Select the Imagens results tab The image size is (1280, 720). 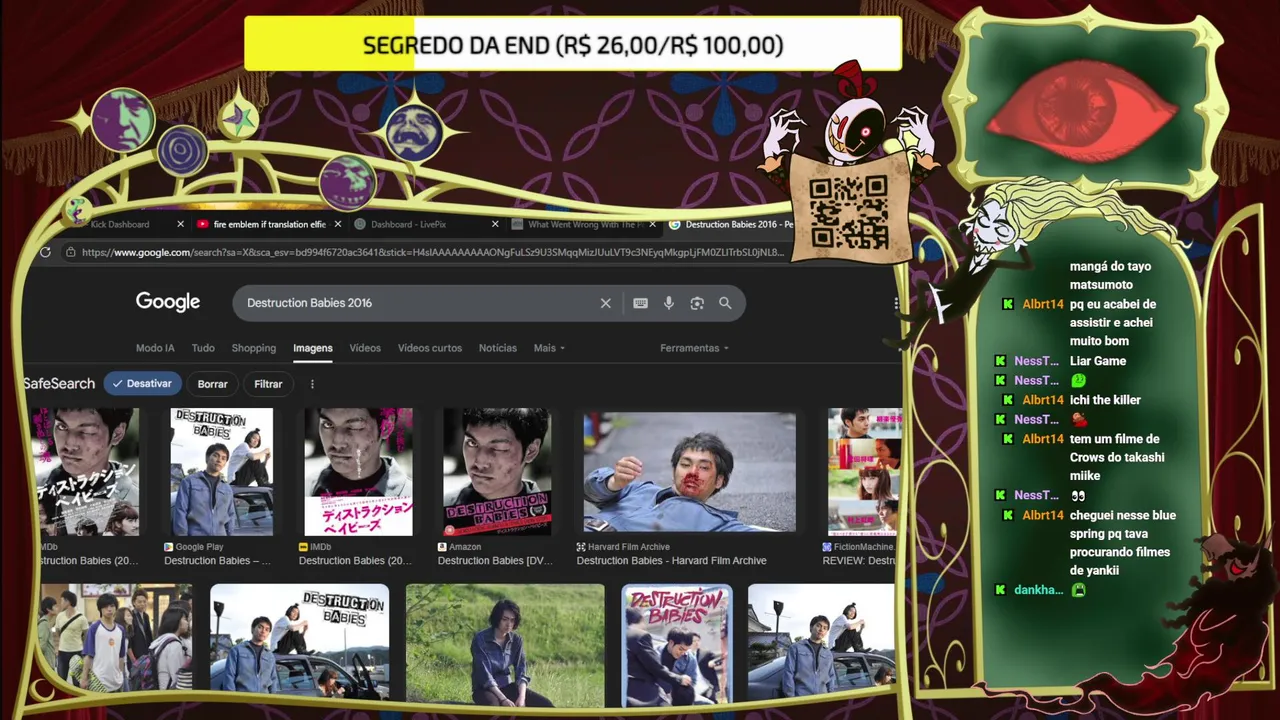(312, 348)
